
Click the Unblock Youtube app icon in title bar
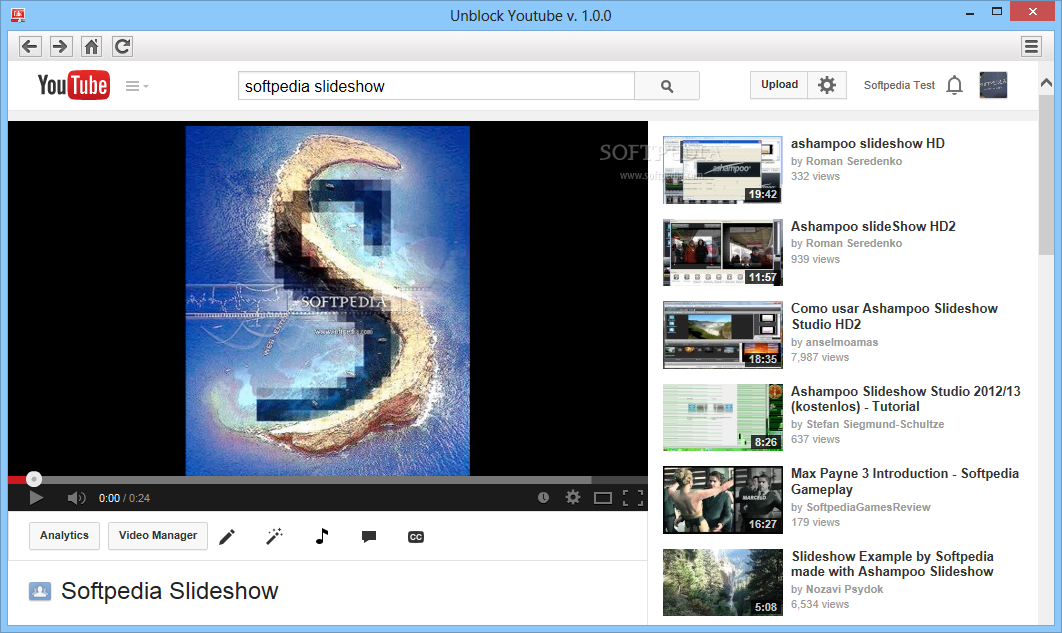click(18, 14)
